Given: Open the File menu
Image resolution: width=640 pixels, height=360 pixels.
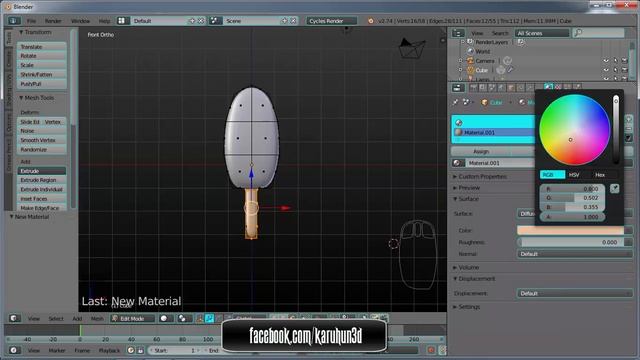Looking at the screenshot, I should 31,21.
